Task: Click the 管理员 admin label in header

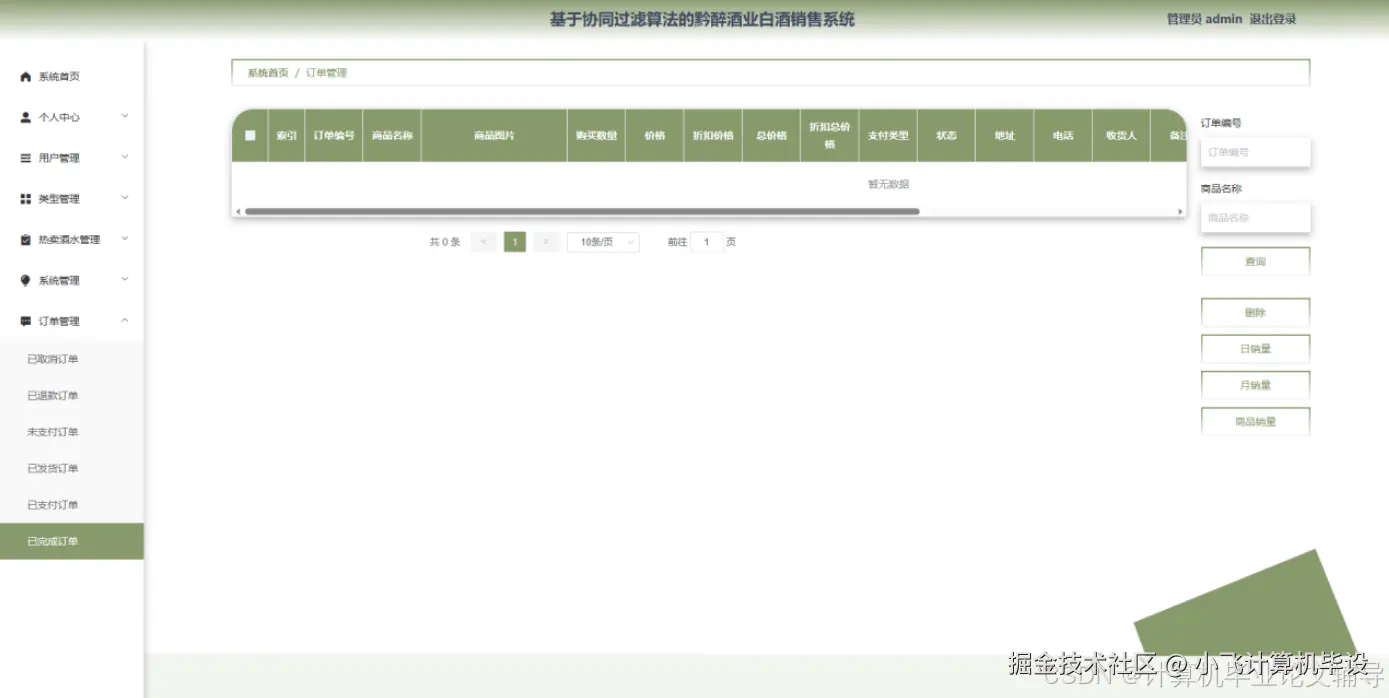Action: pos(1204,19)
